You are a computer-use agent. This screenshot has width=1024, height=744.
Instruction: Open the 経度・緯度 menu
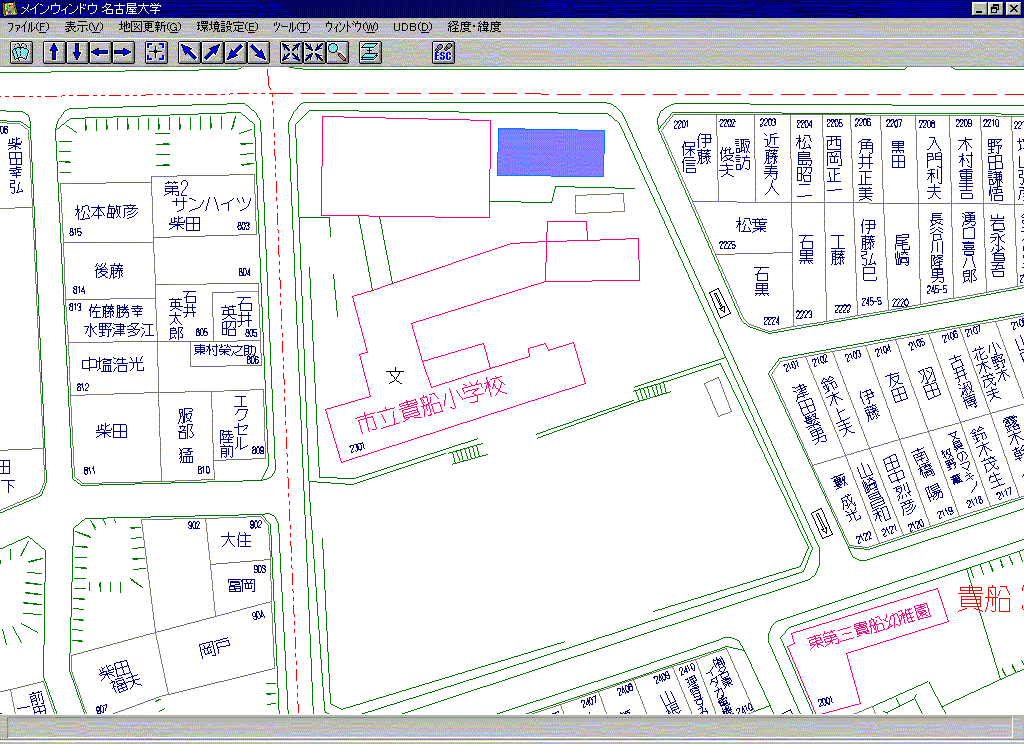click(x=475, y=27)
